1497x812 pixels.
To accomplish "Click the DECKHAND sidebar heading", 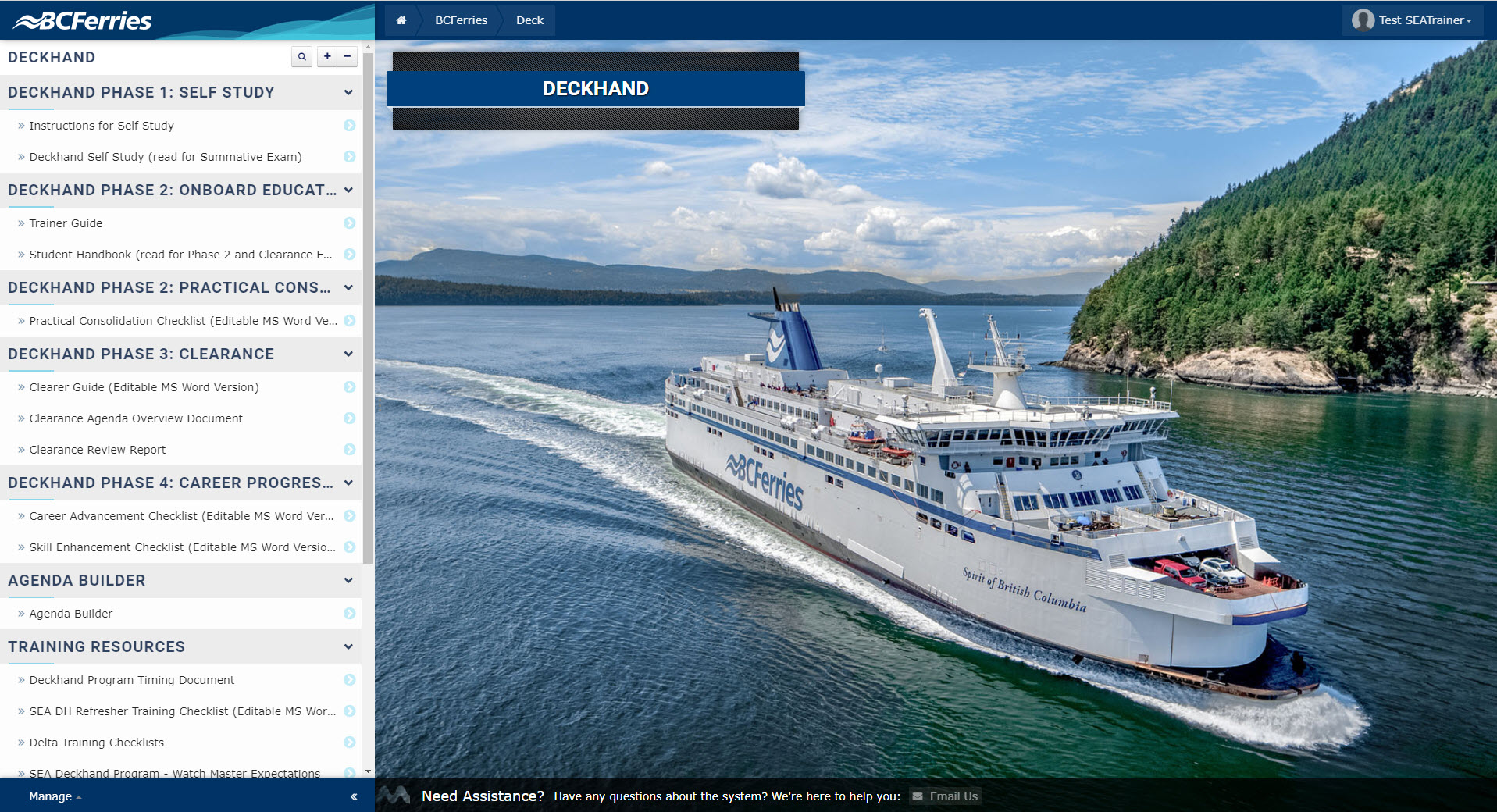I will point(52,57).
